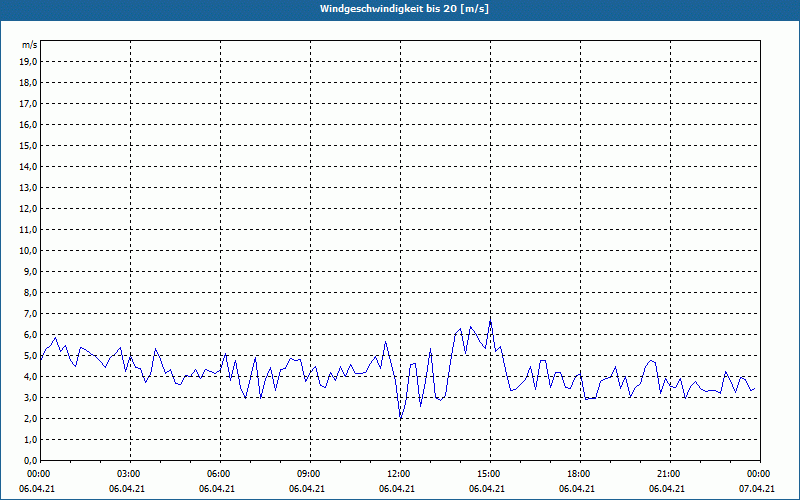Screen dimensions: 800x500
Task: Click the "18,0" y-axis label
Action: [29, 83]
